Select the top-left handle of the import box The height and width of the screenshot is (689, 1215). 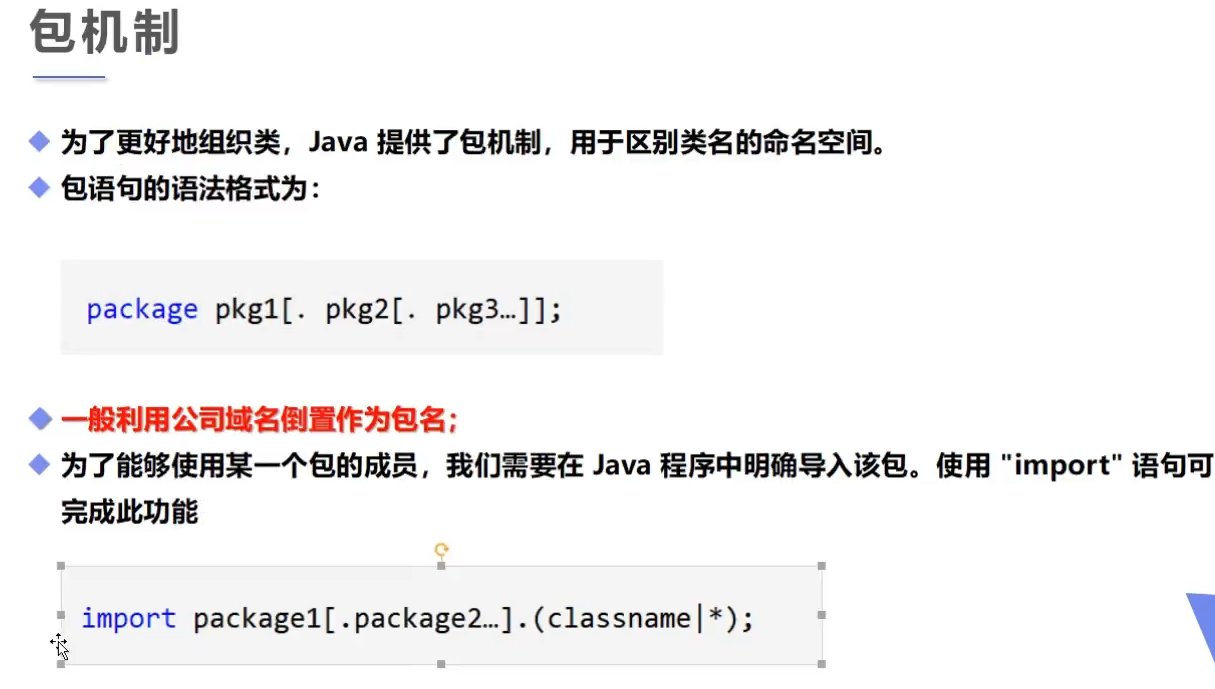(x=61, y=566)
